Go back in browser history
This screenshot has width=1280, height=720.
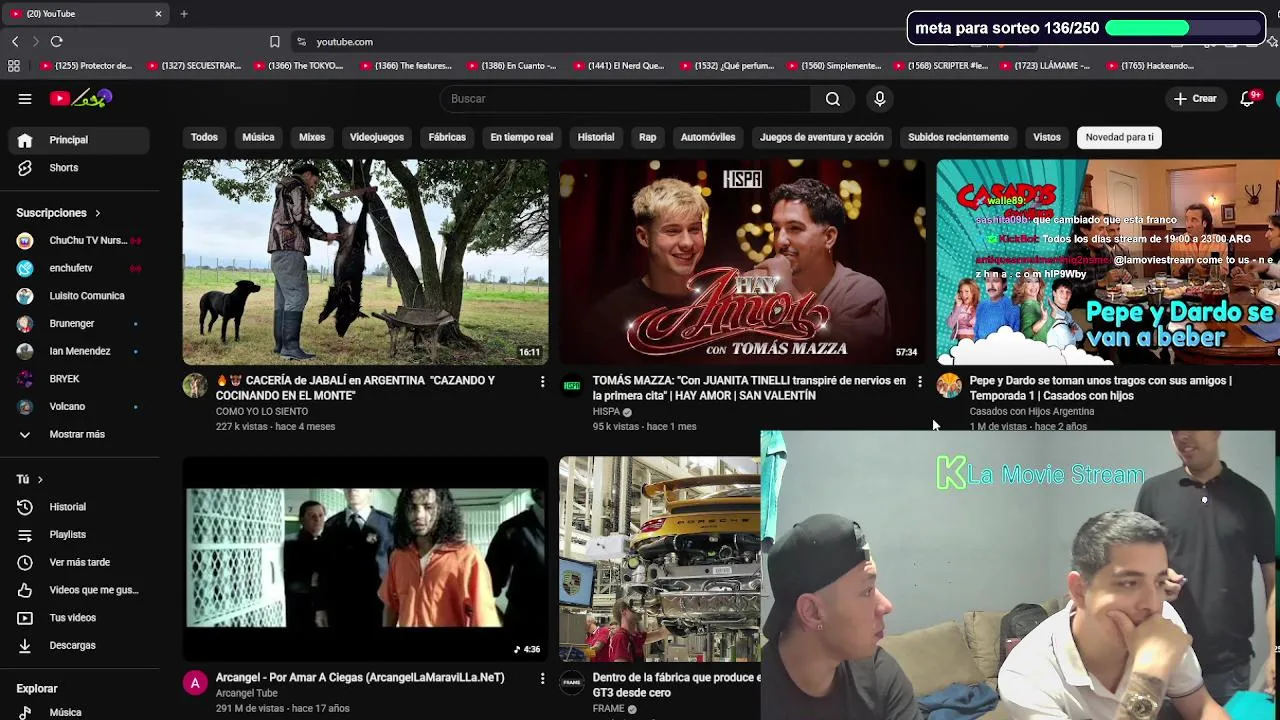pyautogui.click(x=15, y=41)
